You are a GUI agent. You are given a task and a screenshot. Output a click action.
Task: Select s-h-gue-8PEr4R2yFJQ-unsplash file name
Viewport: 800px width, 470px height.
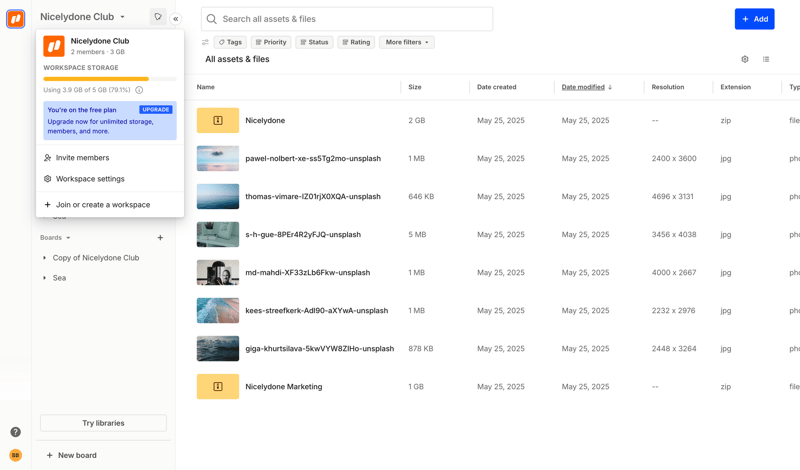click(303, 234)
